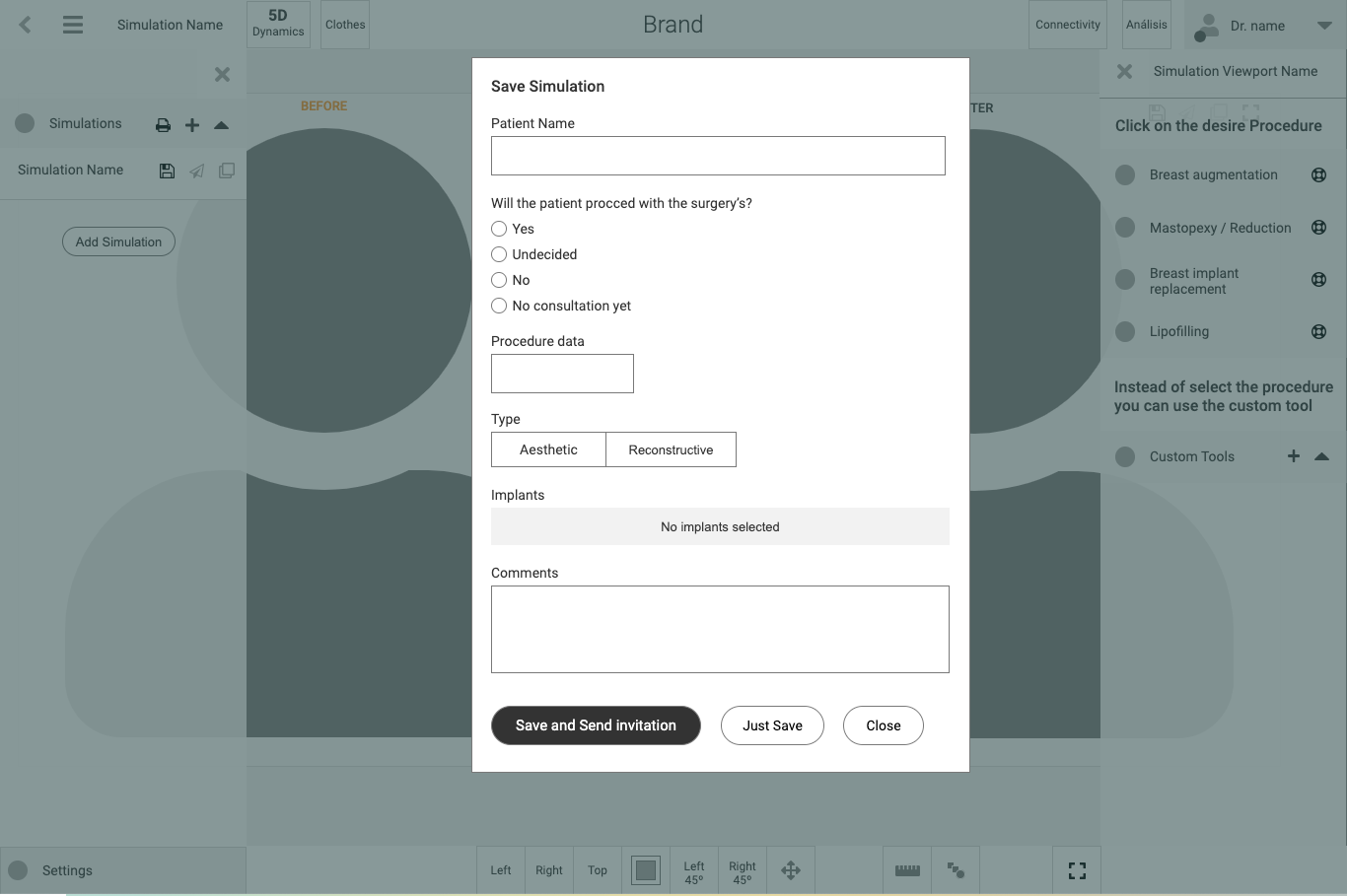Select the print Simulations icon

point(162,124)
